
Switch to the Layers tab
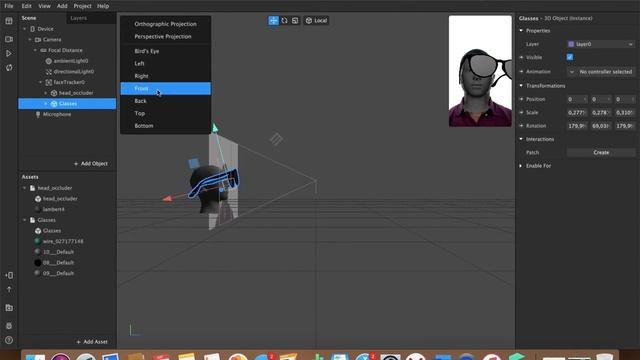78,18
